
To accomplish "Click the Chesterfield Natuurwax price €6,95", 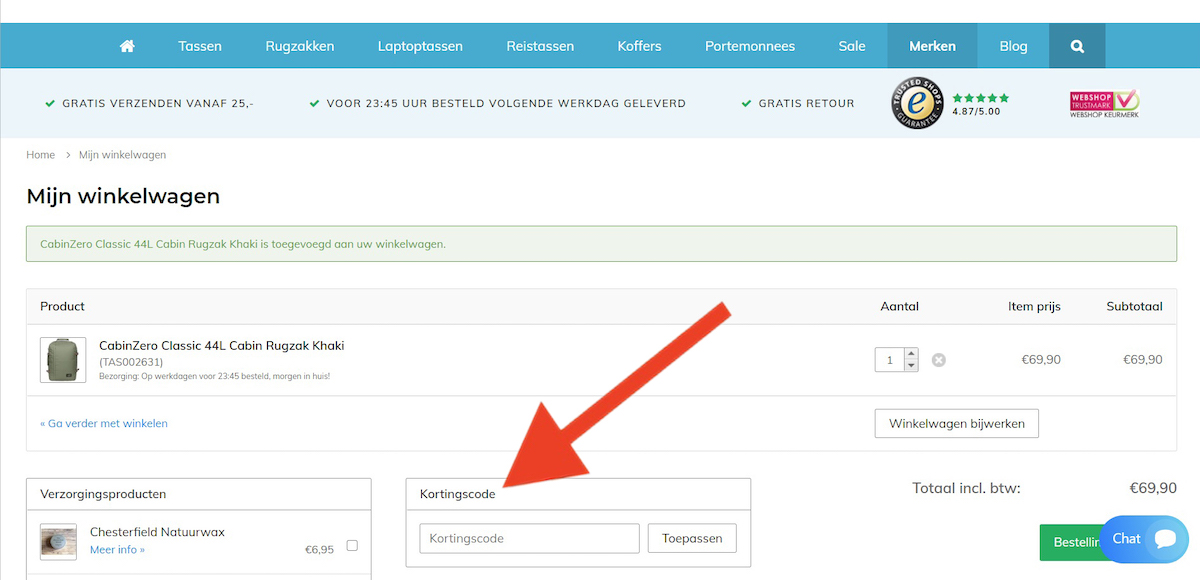I will [319, 550].
